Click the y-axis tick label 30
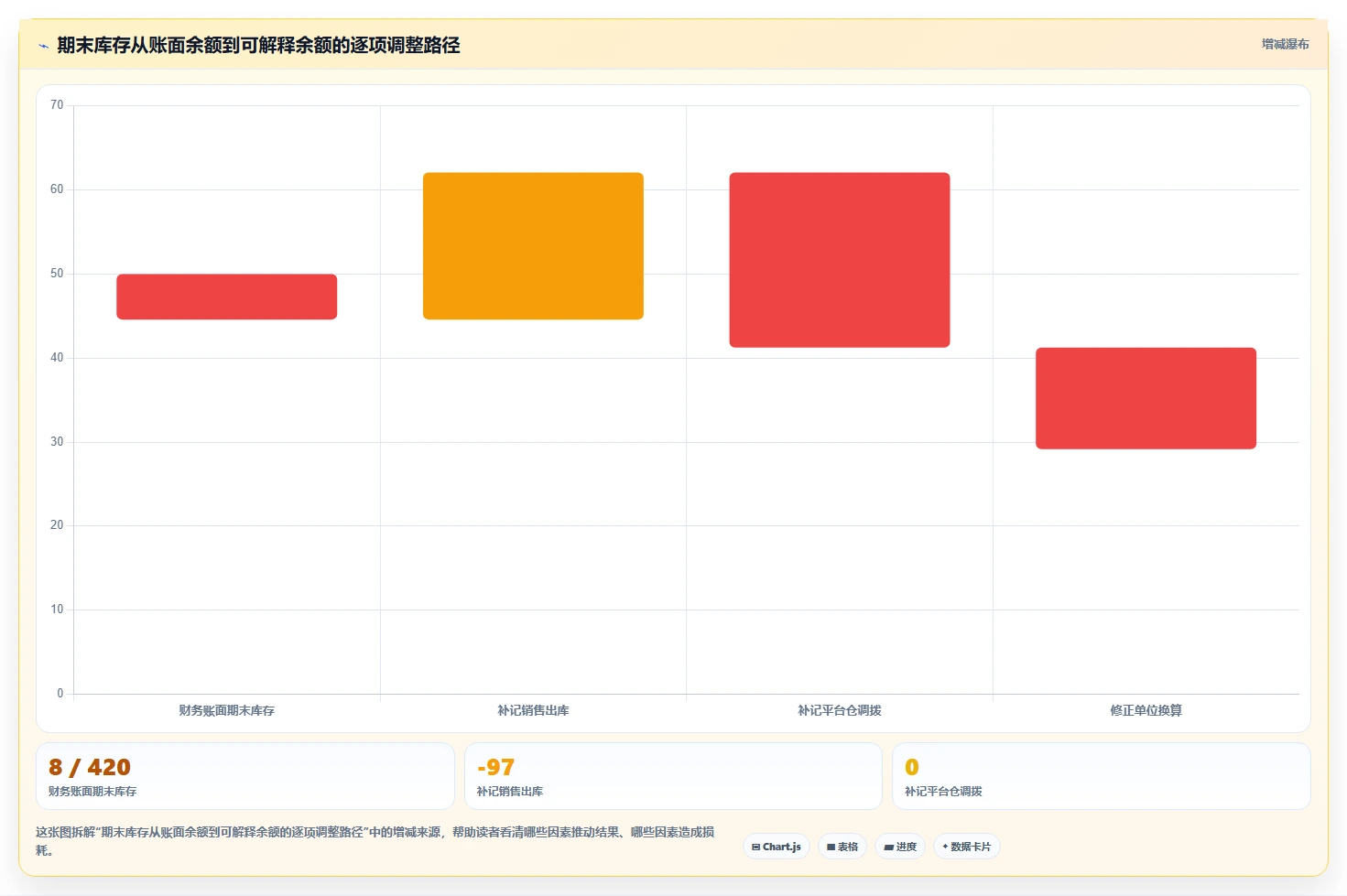The image size is (1347, 896). [x=57, y=442]
